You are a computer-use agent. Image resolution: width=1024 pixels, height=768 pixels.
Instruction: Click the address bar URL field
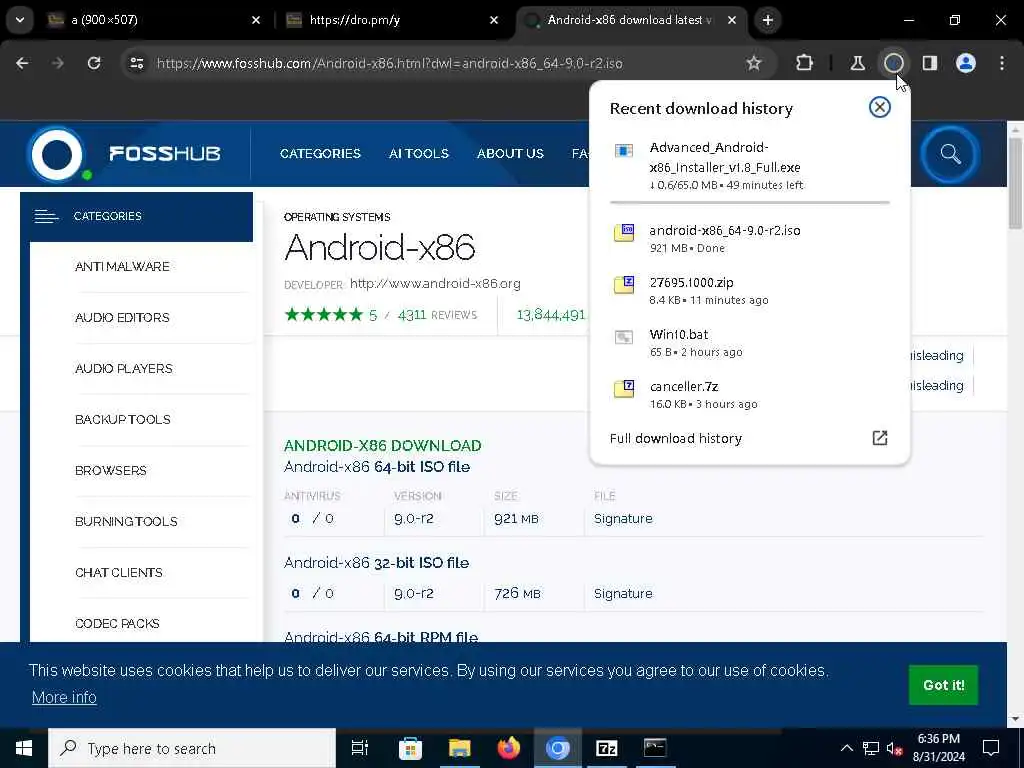point(389,63)
